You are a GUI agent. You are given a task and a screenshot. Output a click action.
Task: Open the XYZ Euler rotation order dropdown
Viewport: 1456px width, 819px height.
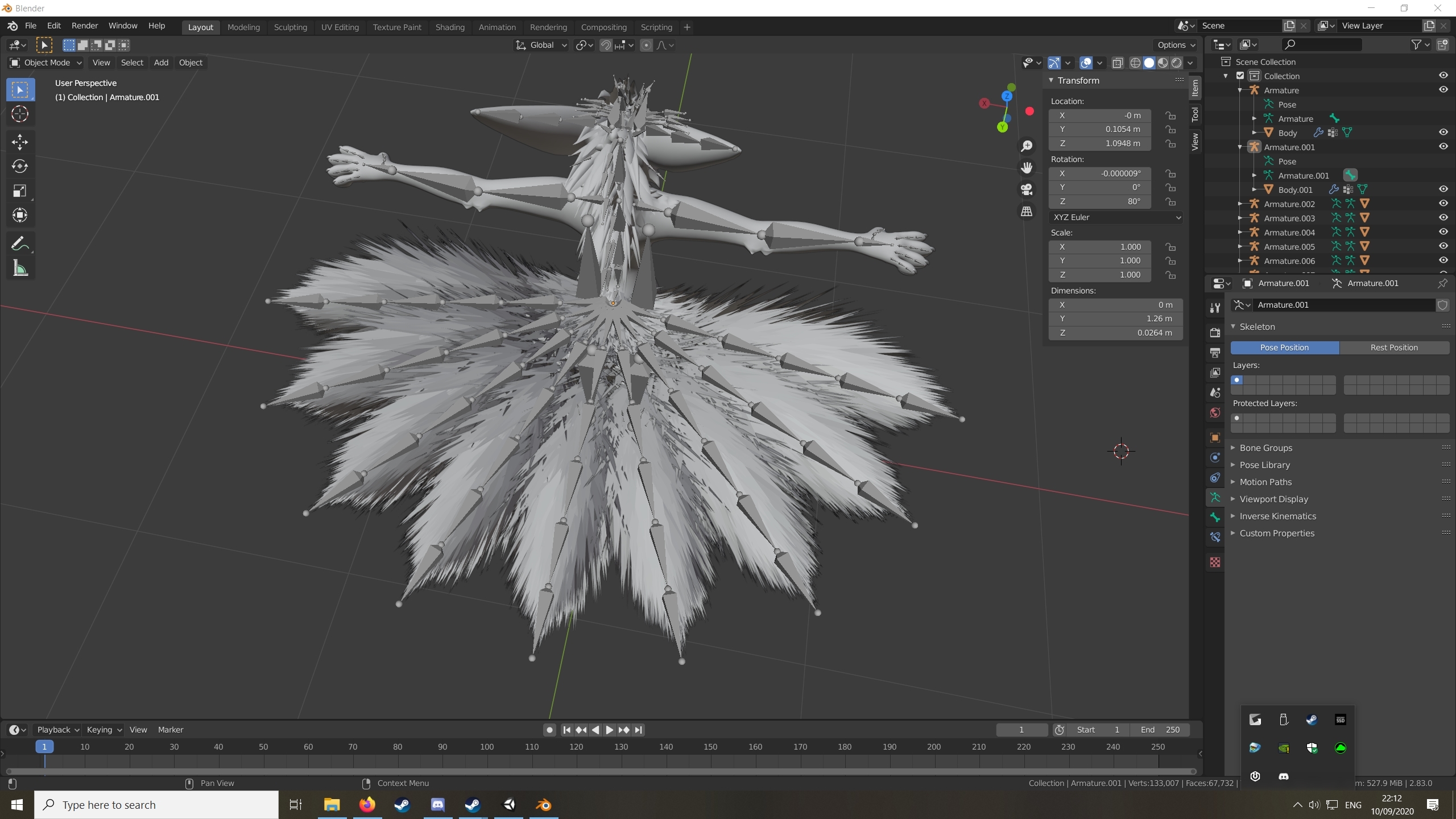1116,217
